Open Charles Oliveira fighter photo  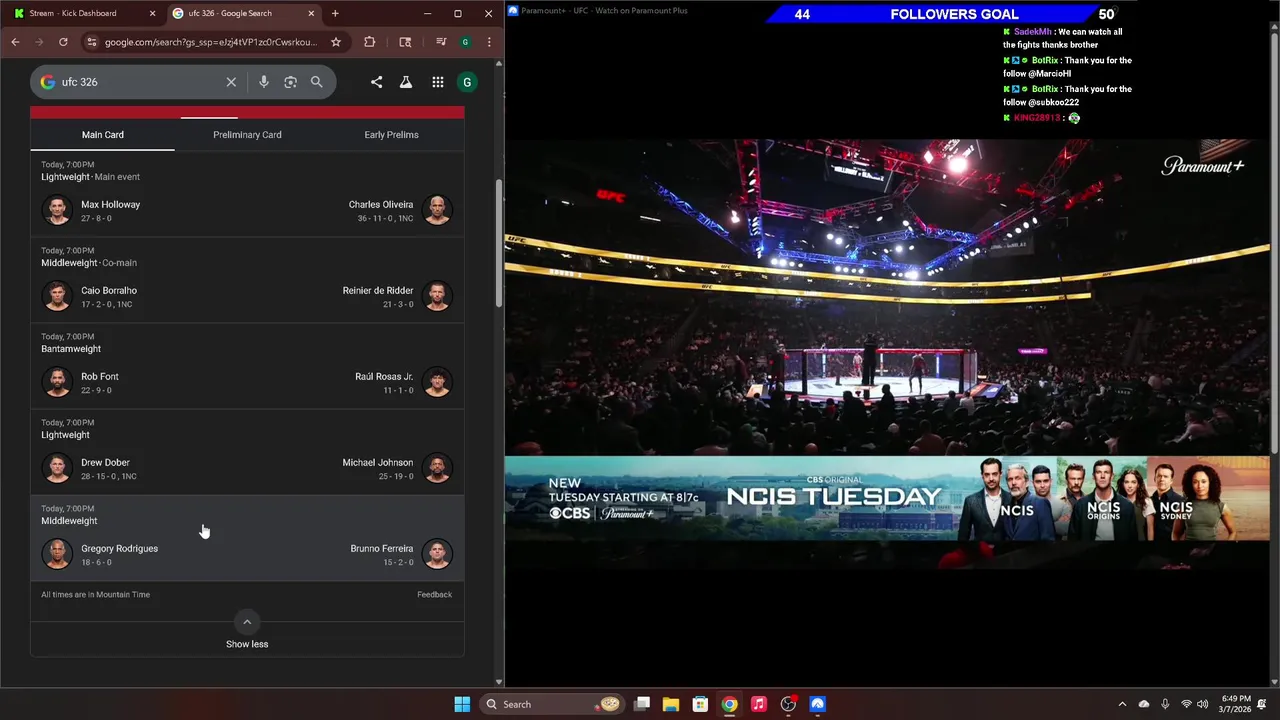pyautogui.click(x=437, y=210)
